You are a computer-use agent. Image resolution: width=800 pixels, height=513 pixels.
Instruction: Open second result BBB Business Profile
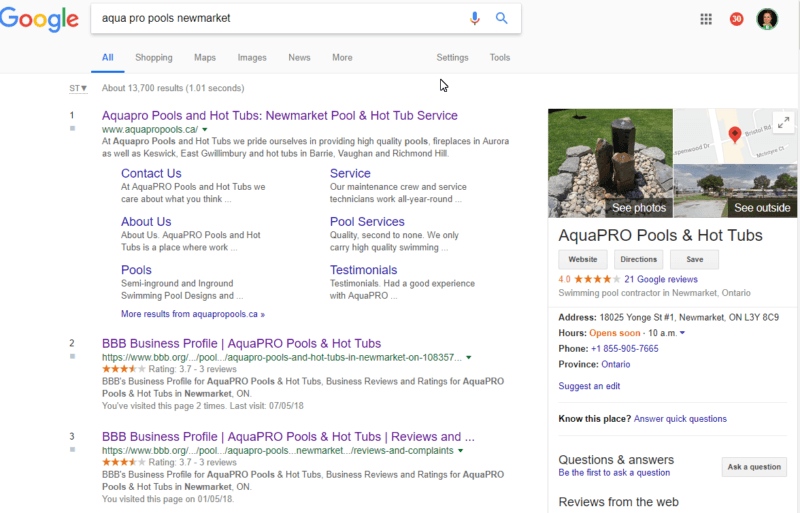tap(241, 344)
